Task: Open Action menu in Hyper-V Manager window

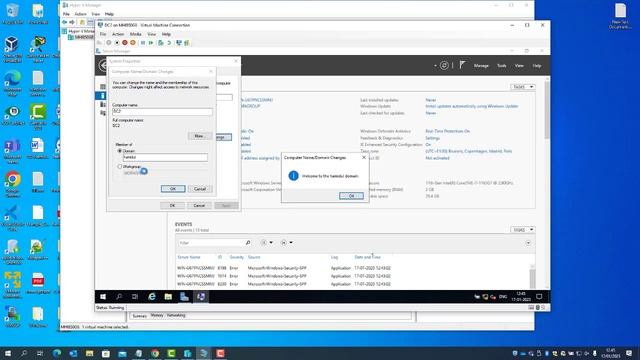Action: pos(80,14)
